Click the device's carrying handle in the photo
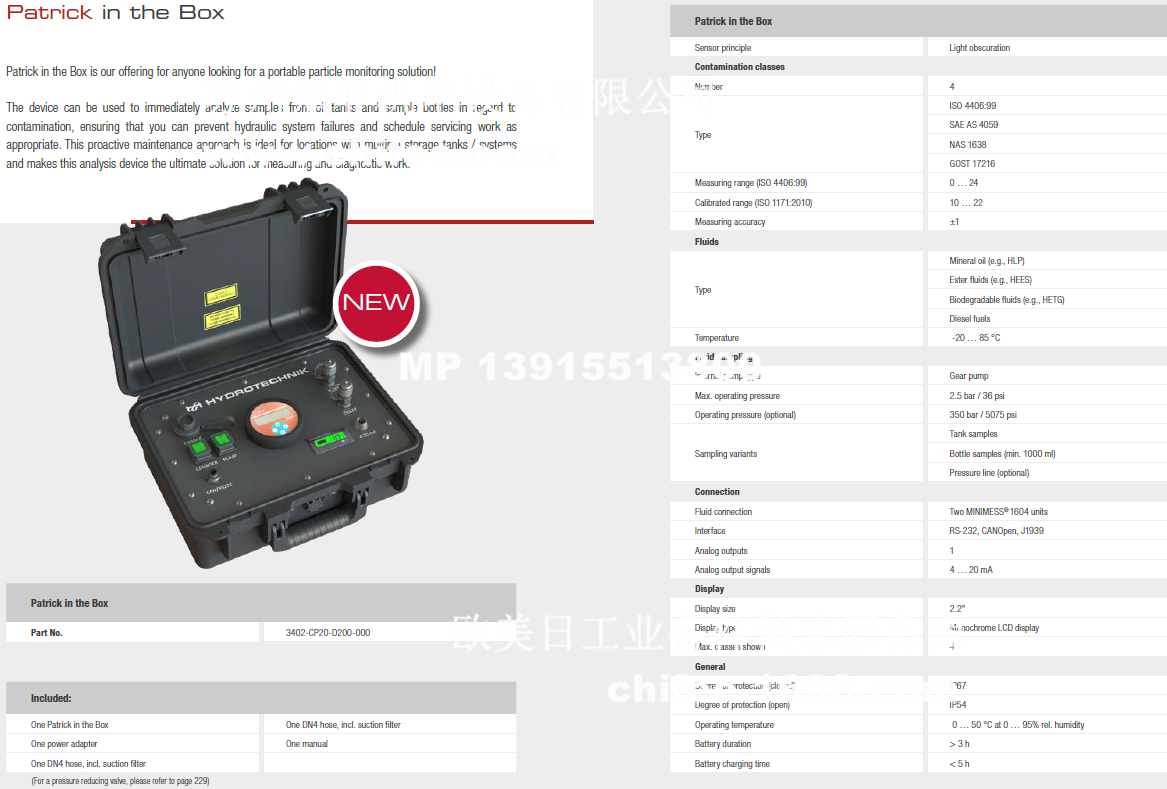 [322, 524]
